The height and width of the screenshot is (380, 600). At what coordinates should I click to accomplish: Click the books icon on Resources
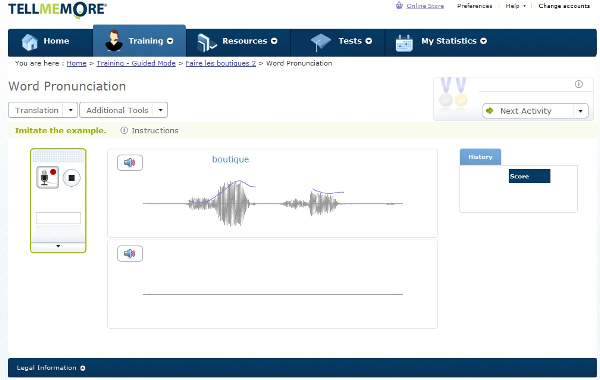(207, 42)
